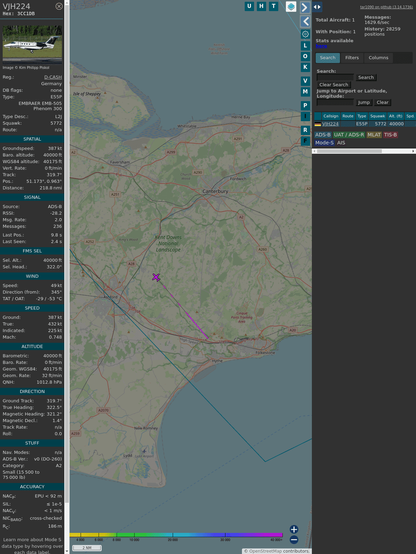Zoom in with the plus button
This screenshot has height=554, width=416.
(x=294, y=529)
